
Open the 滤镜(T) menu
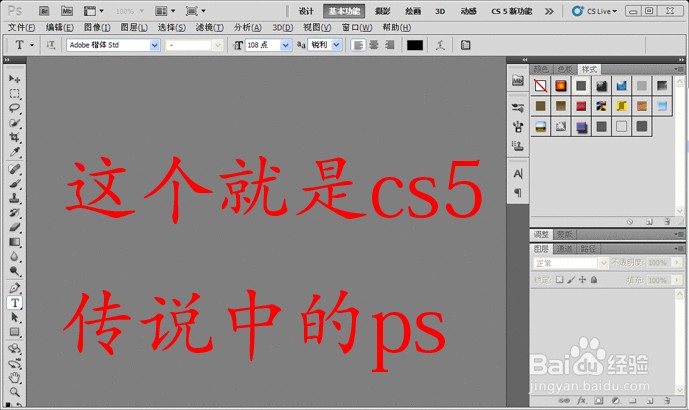pos(210,27)
